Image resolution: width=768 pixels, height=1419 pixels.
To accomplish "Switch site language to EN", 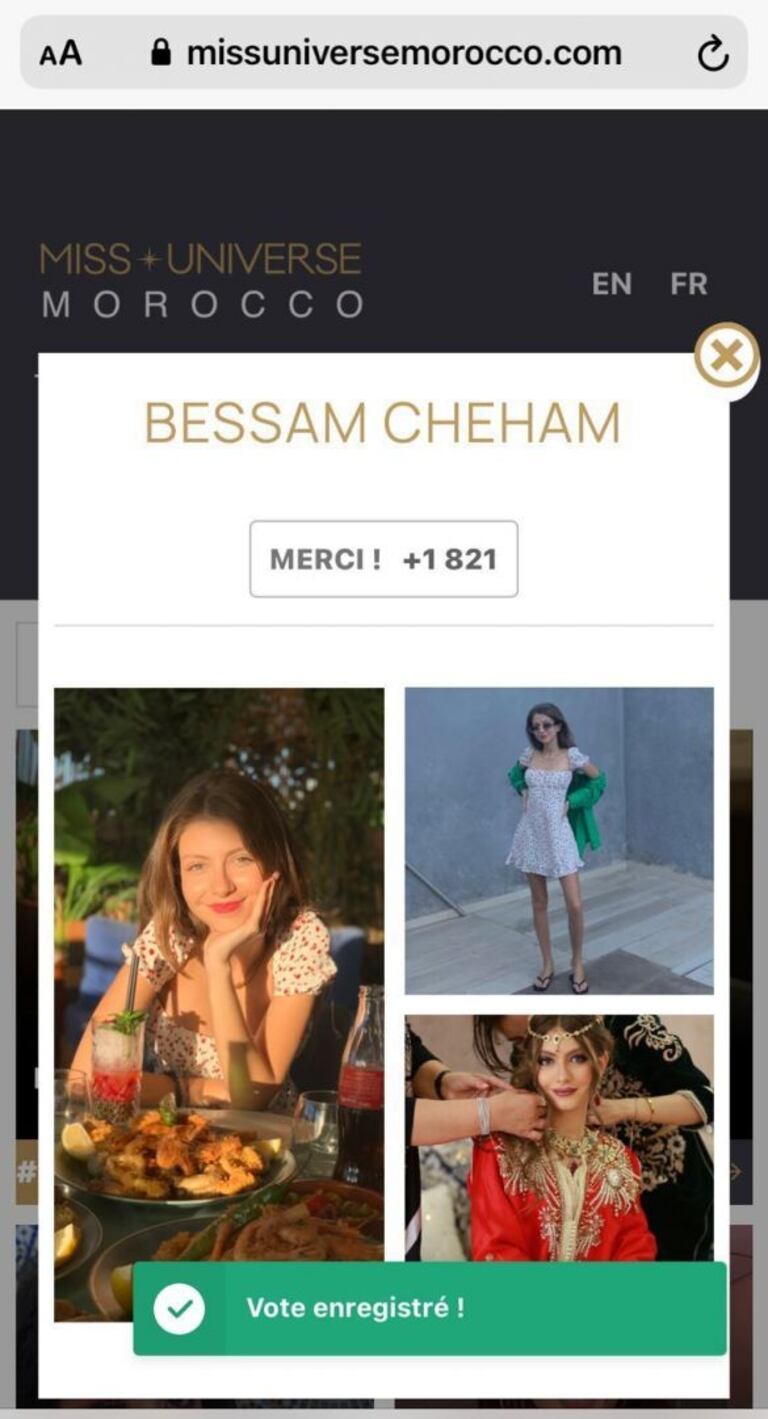I will 609,284.
